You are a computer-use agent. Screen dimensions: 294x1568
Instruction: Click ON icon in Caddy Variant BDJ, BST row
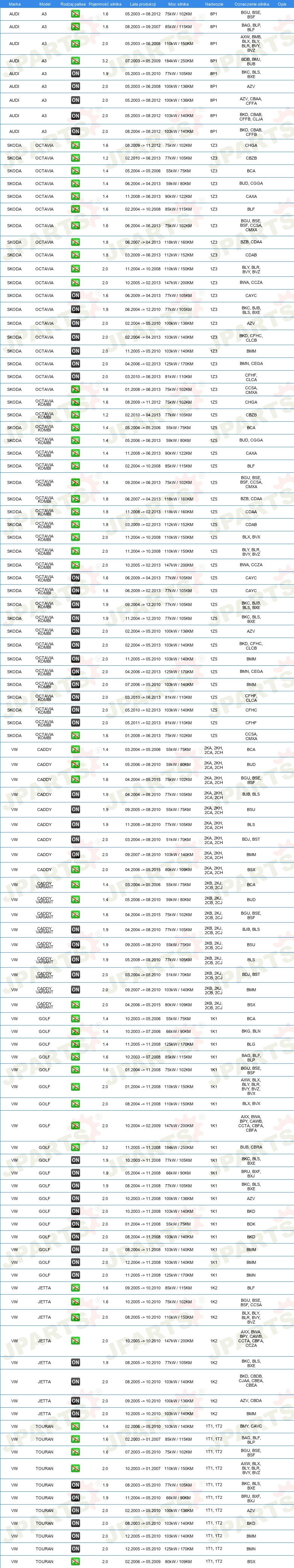tap(75, 974)
